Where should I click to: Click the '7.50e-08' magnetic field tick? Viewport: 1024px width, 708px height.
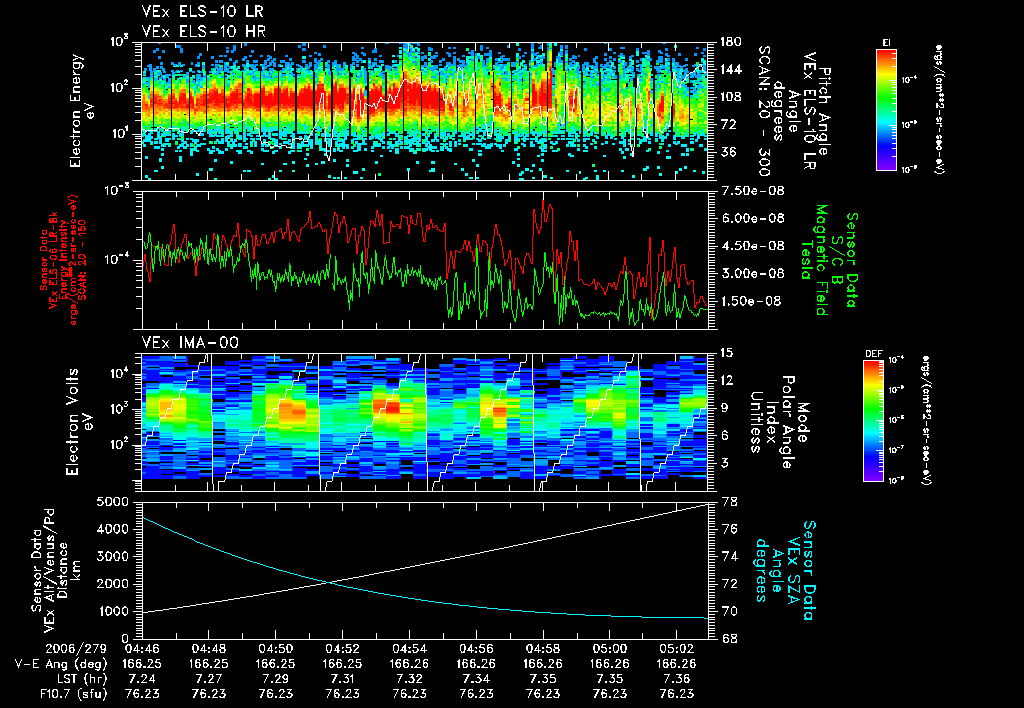(x=752, y=191)
